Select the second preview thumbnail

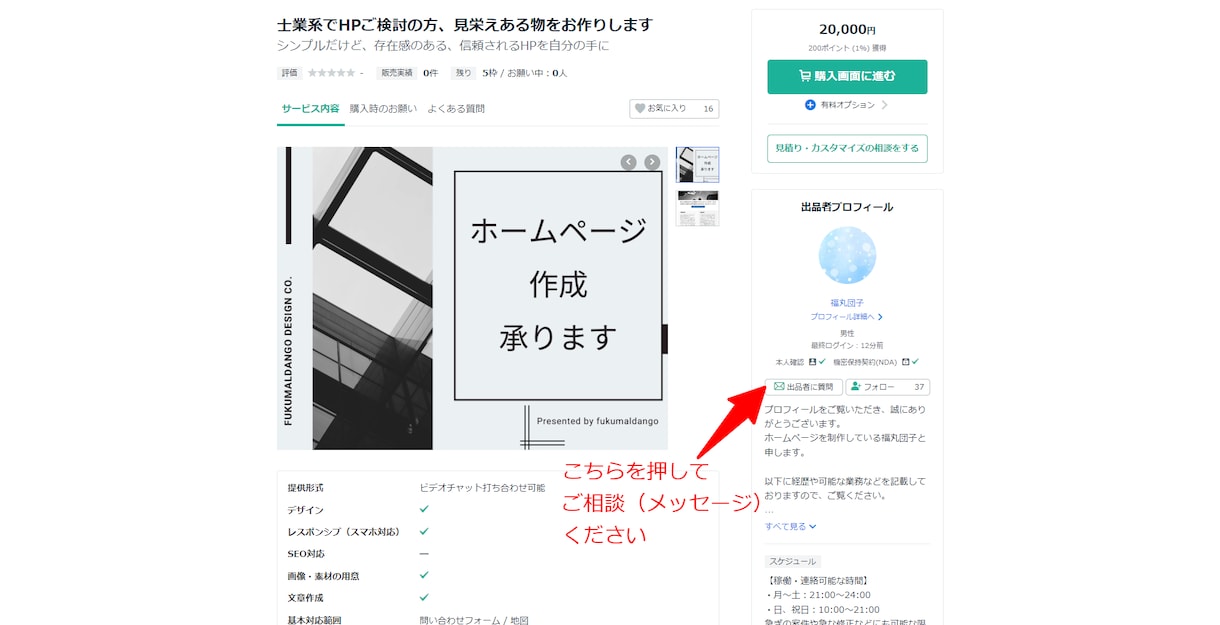coord(697,208)
